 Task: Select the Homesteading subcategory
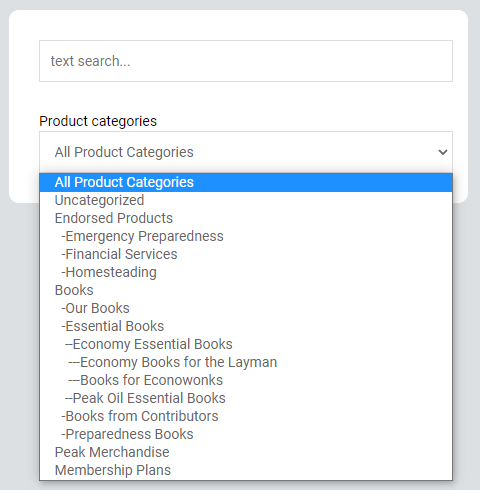246,272
